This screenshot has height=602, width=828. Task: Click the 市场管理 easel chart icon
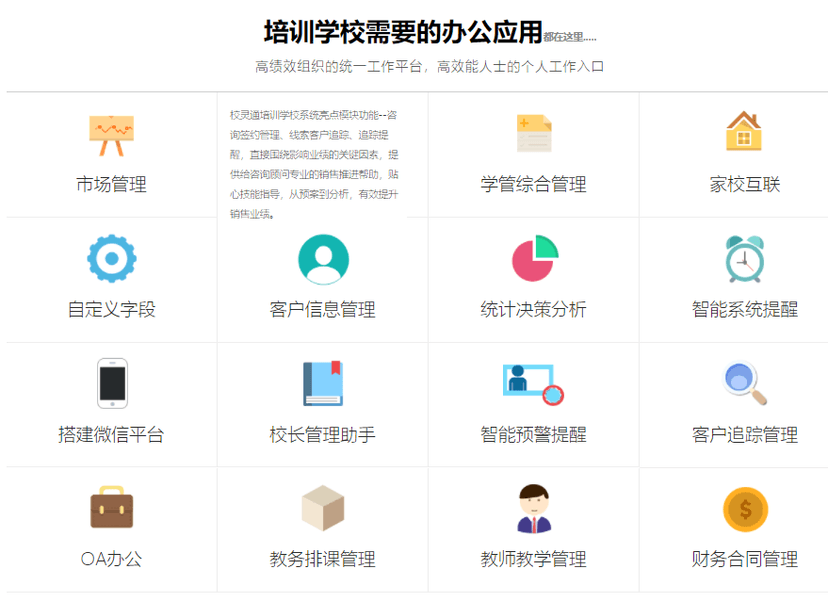click(x=111, y=135)
